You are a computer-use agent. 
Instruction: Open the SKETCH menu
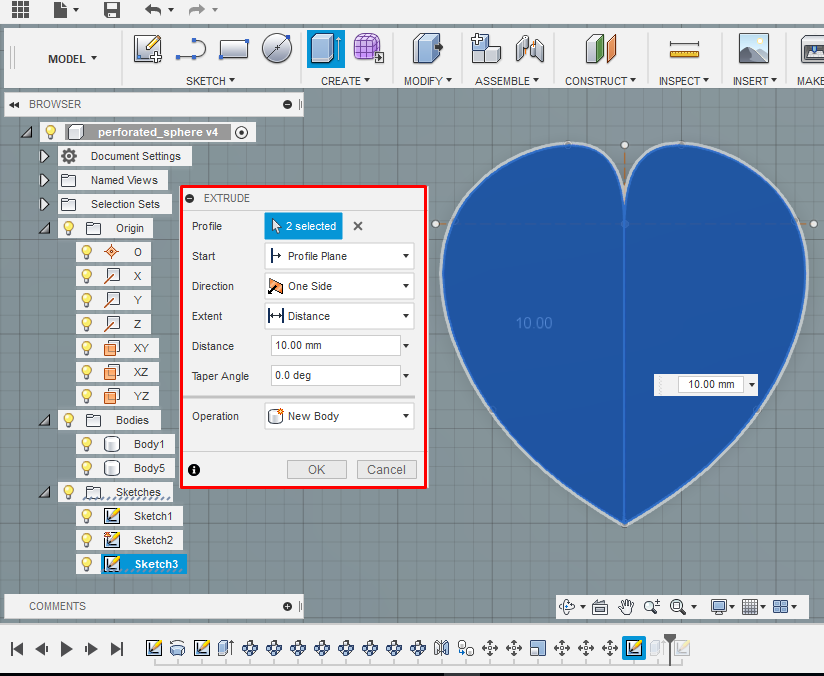click(210, 81)
